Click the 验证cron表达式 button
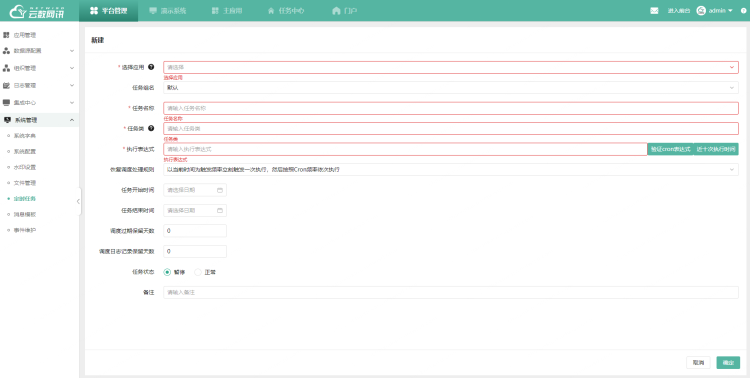Screen dimensions: 750x378 point(670,149)
